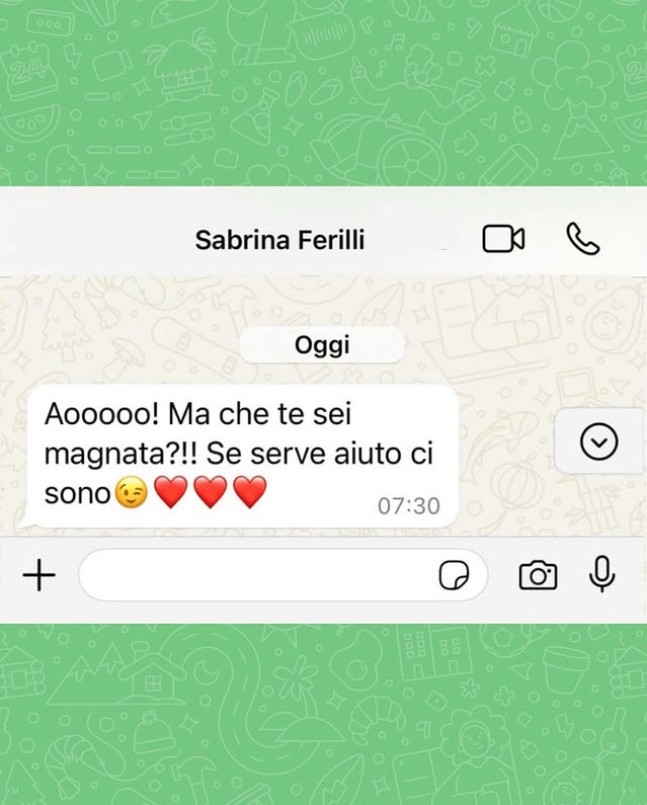
Task: Tap the word "sono" in the message
Action: [78, 494]
